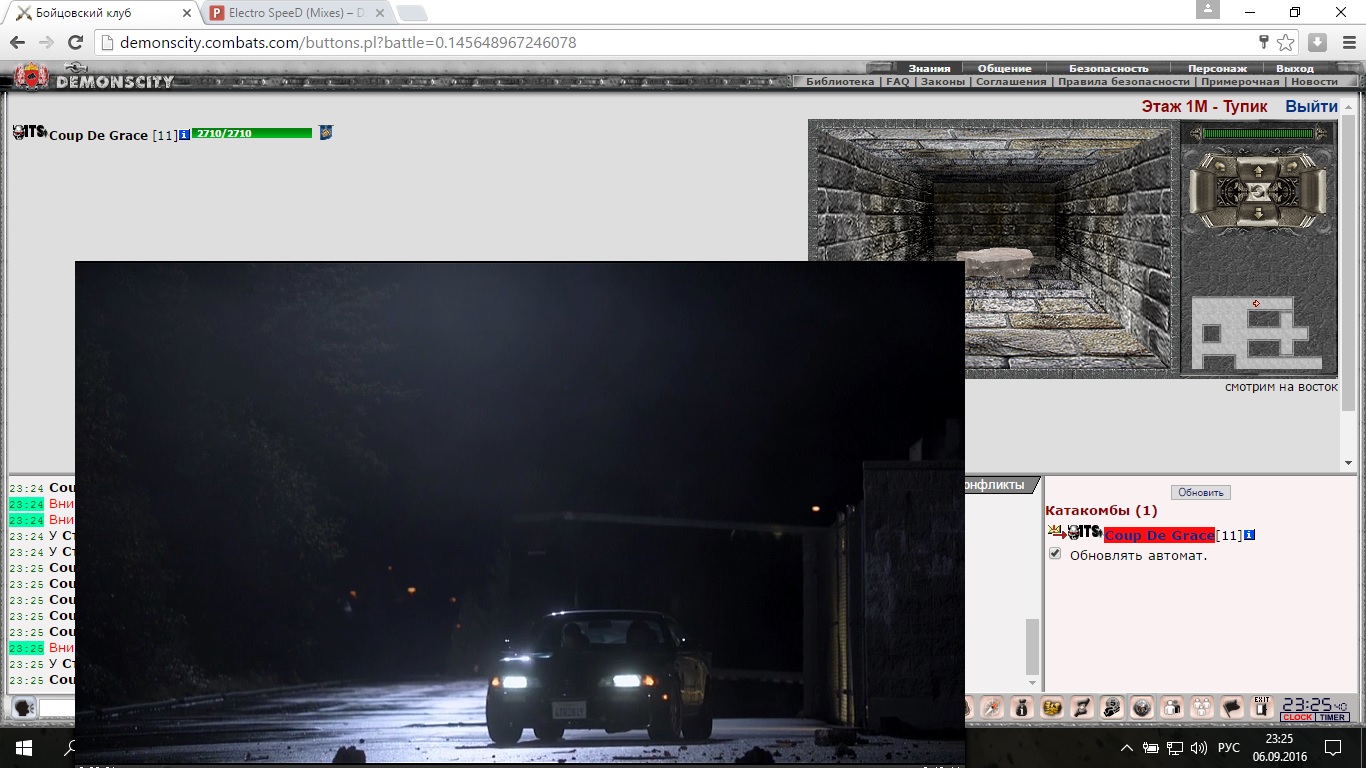Open the Безопасность menu
The image size is (1366, 768).
pyautogui.click(x=1109, y=68)
